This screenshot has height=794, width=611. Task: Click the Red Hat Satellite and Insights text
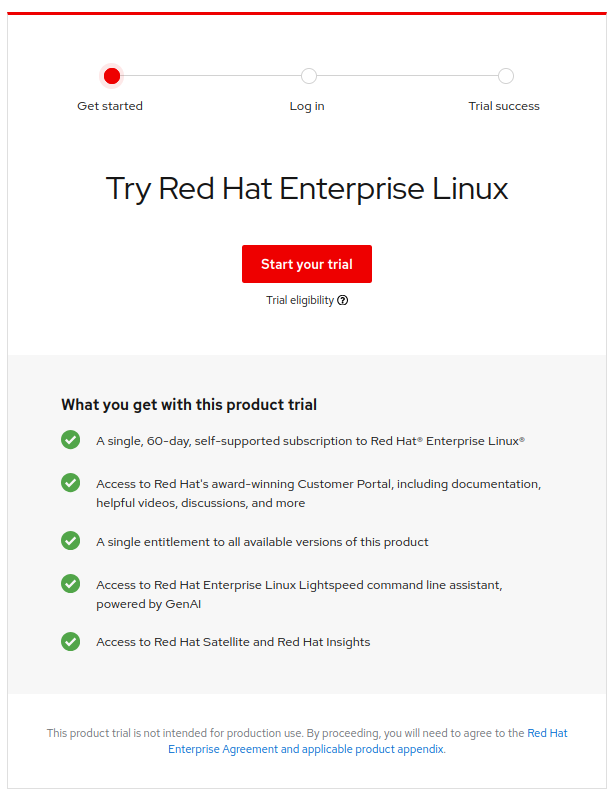pos(233,642)
